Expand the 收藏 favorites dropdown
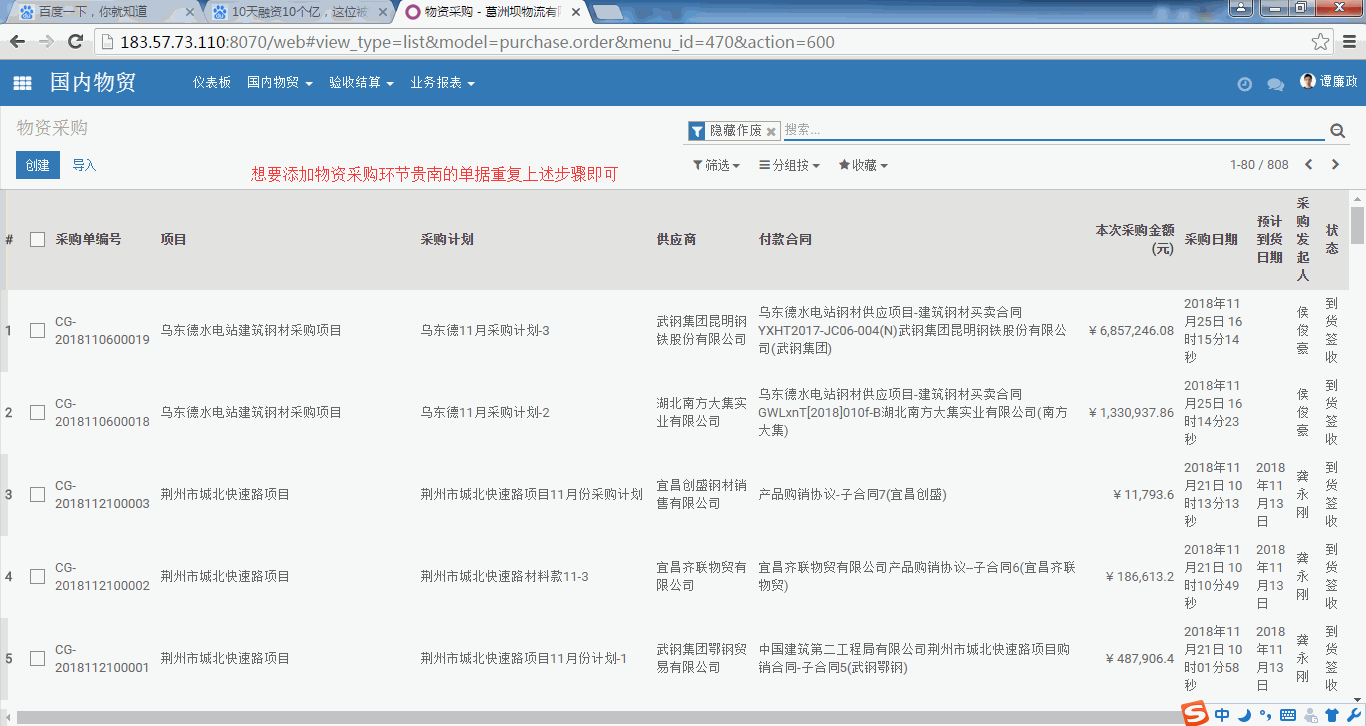 coord(862,165)
